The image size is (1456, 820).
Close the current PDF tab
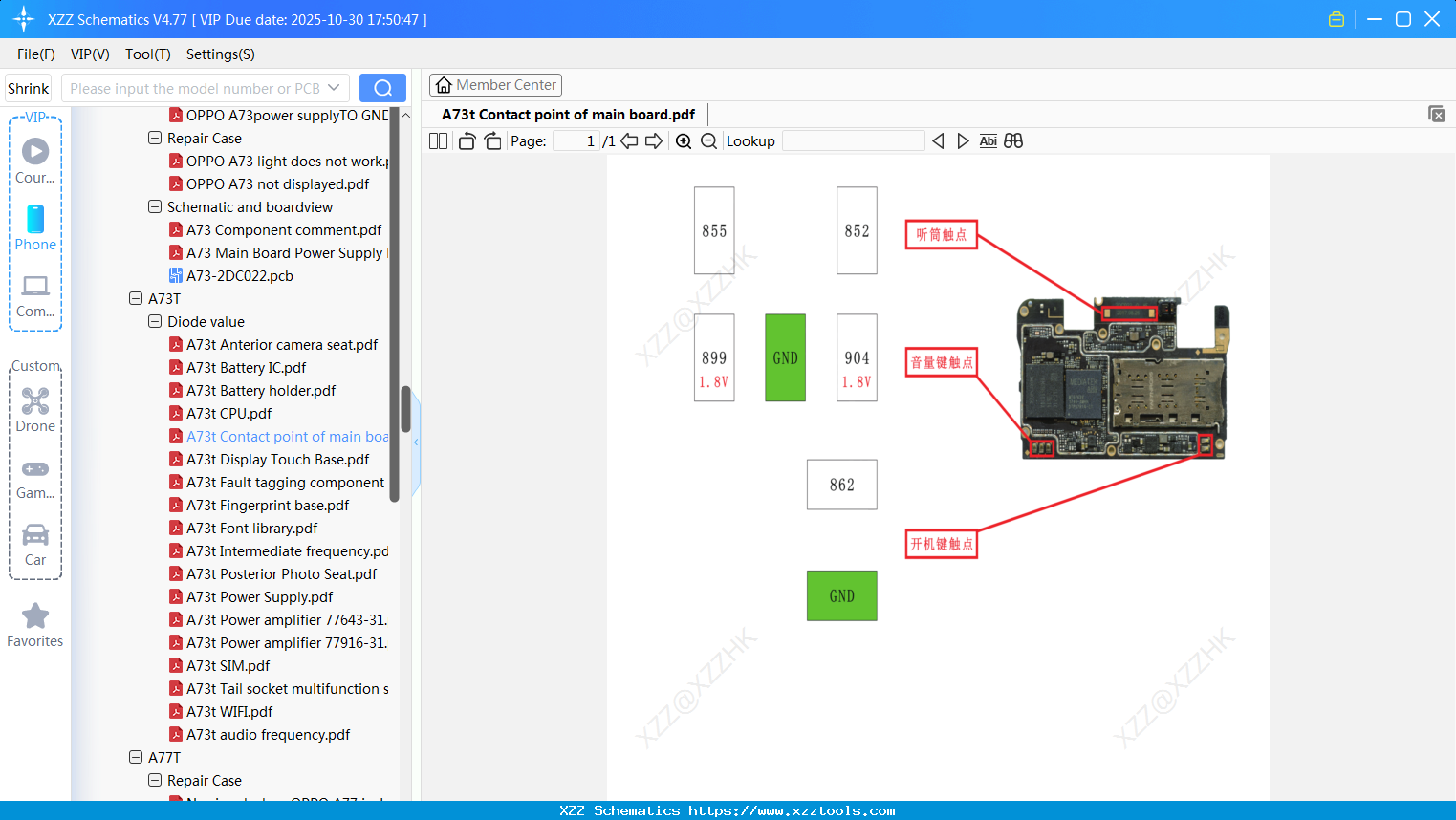pos(1436,114)
